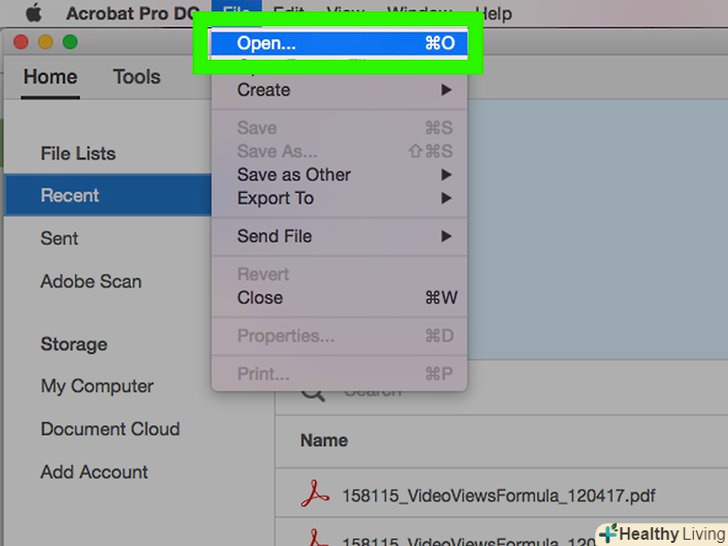This screenshot has width=728, height=546.
Task: Click the green zoom window button
Action: point(70,42)
